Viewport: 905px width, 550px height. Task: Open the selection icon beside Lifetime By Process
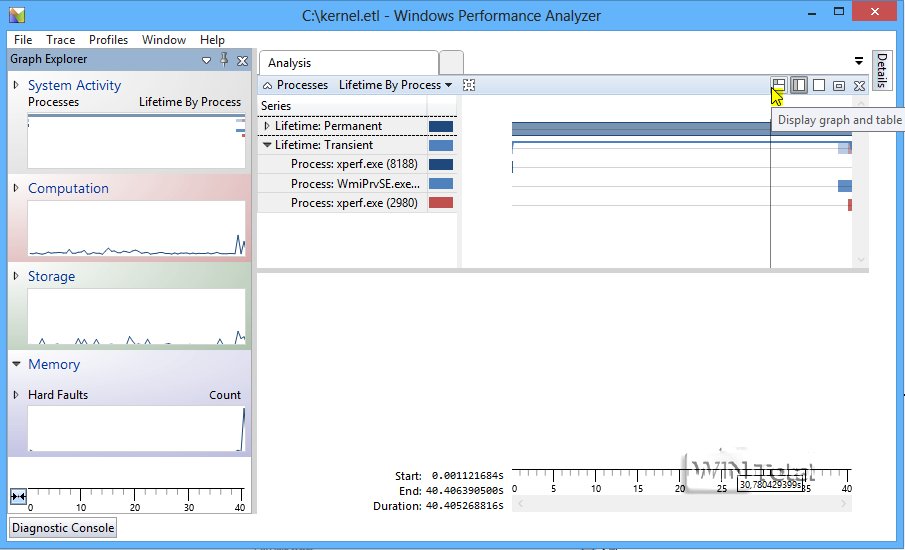(468, 85)
